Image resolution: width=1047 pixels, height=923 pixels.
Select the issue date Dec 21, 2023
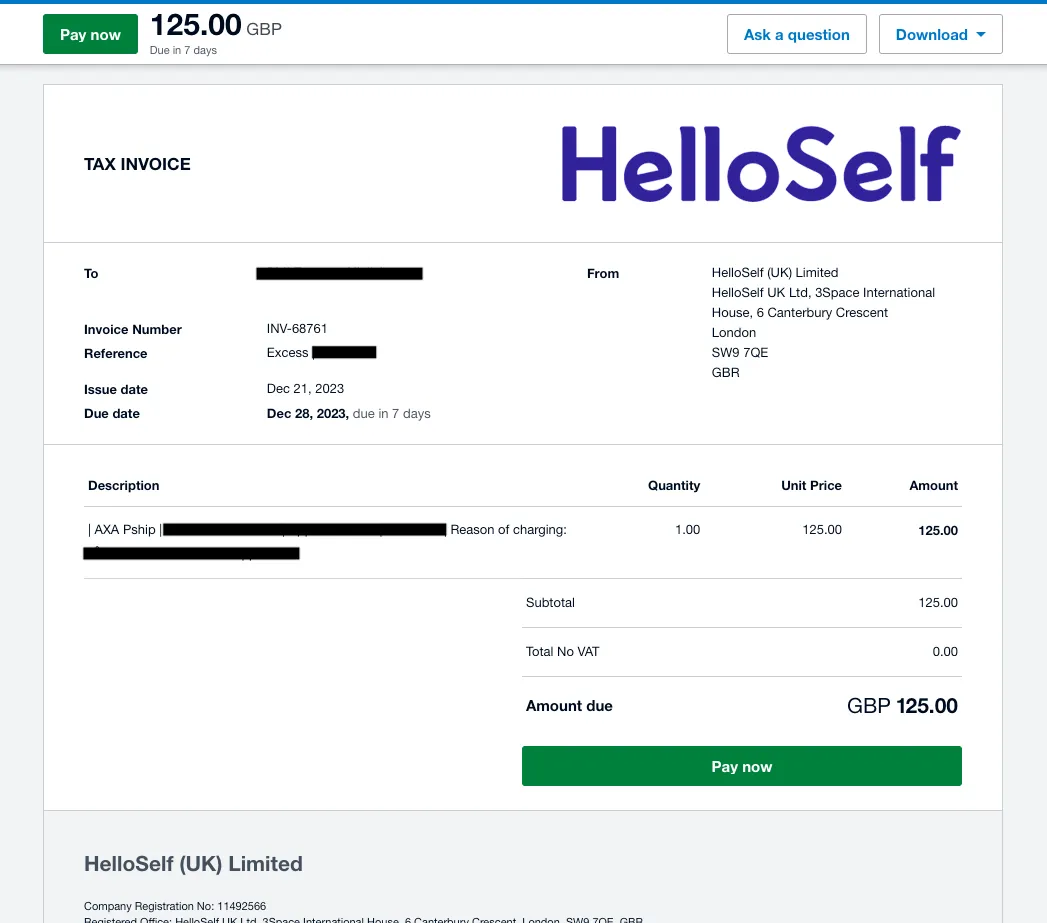305,389
